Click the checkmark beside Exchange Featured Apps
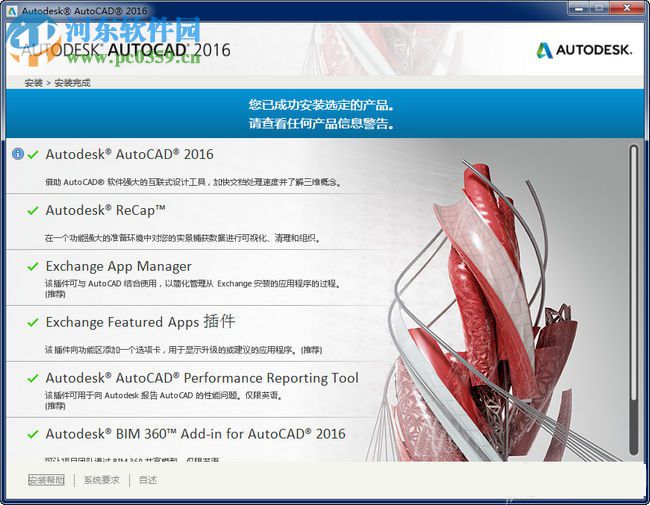 tap(33, 322)
